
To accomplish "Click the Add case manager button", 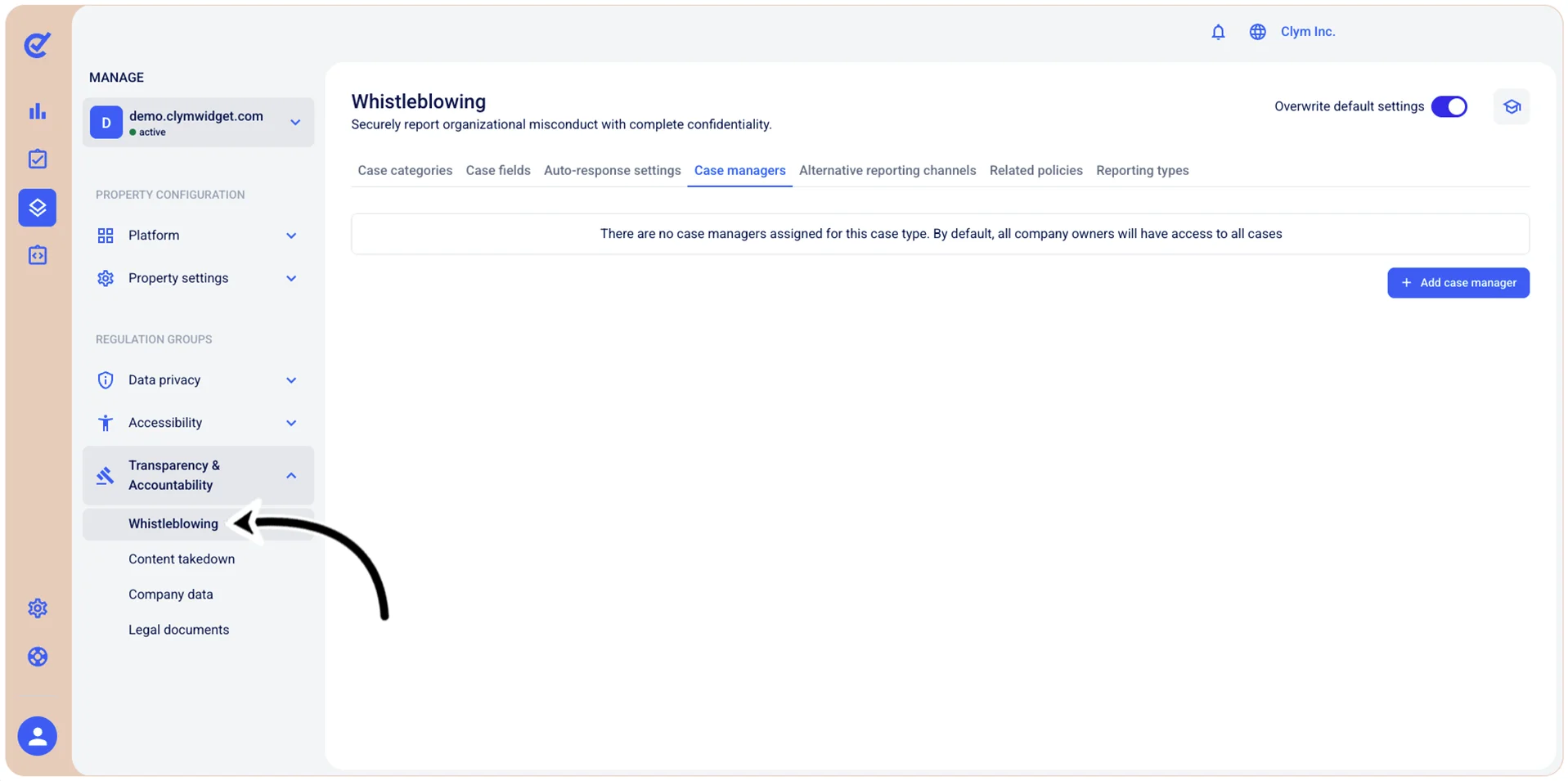I will (1458, 283).
